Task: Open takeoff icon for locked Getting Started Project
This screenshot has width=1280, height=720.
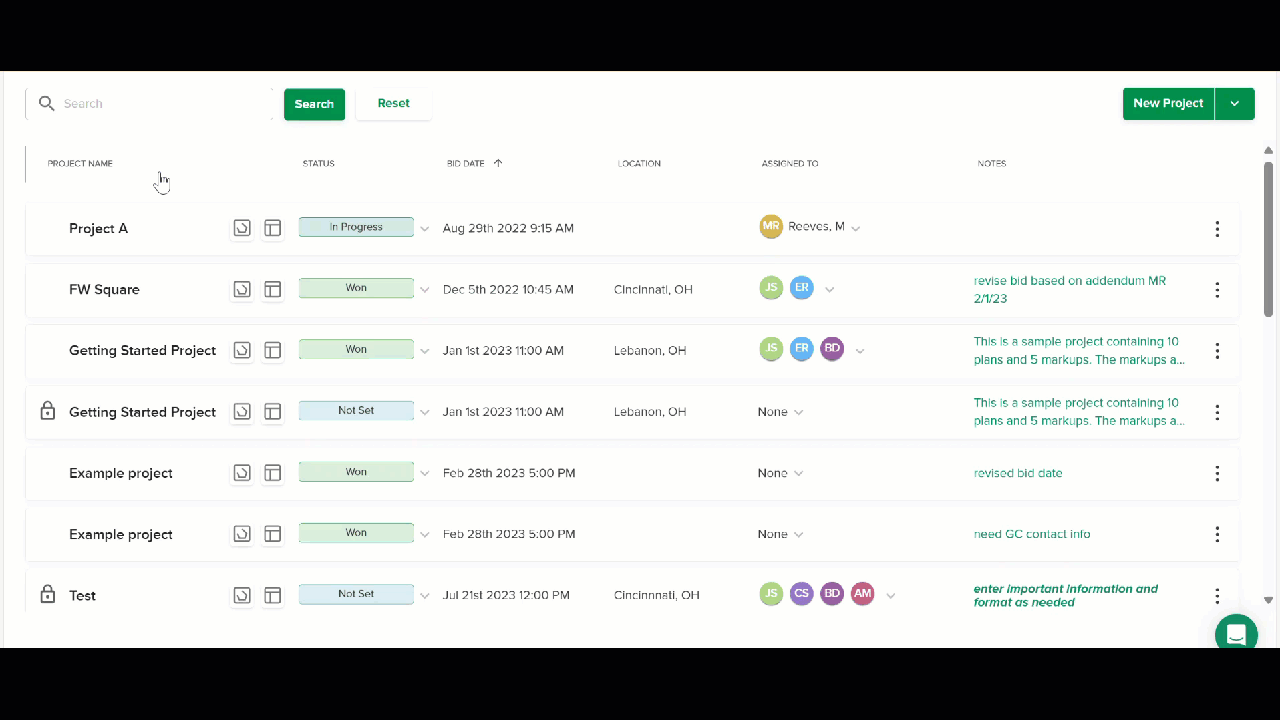Action: [x=242, y=411]
